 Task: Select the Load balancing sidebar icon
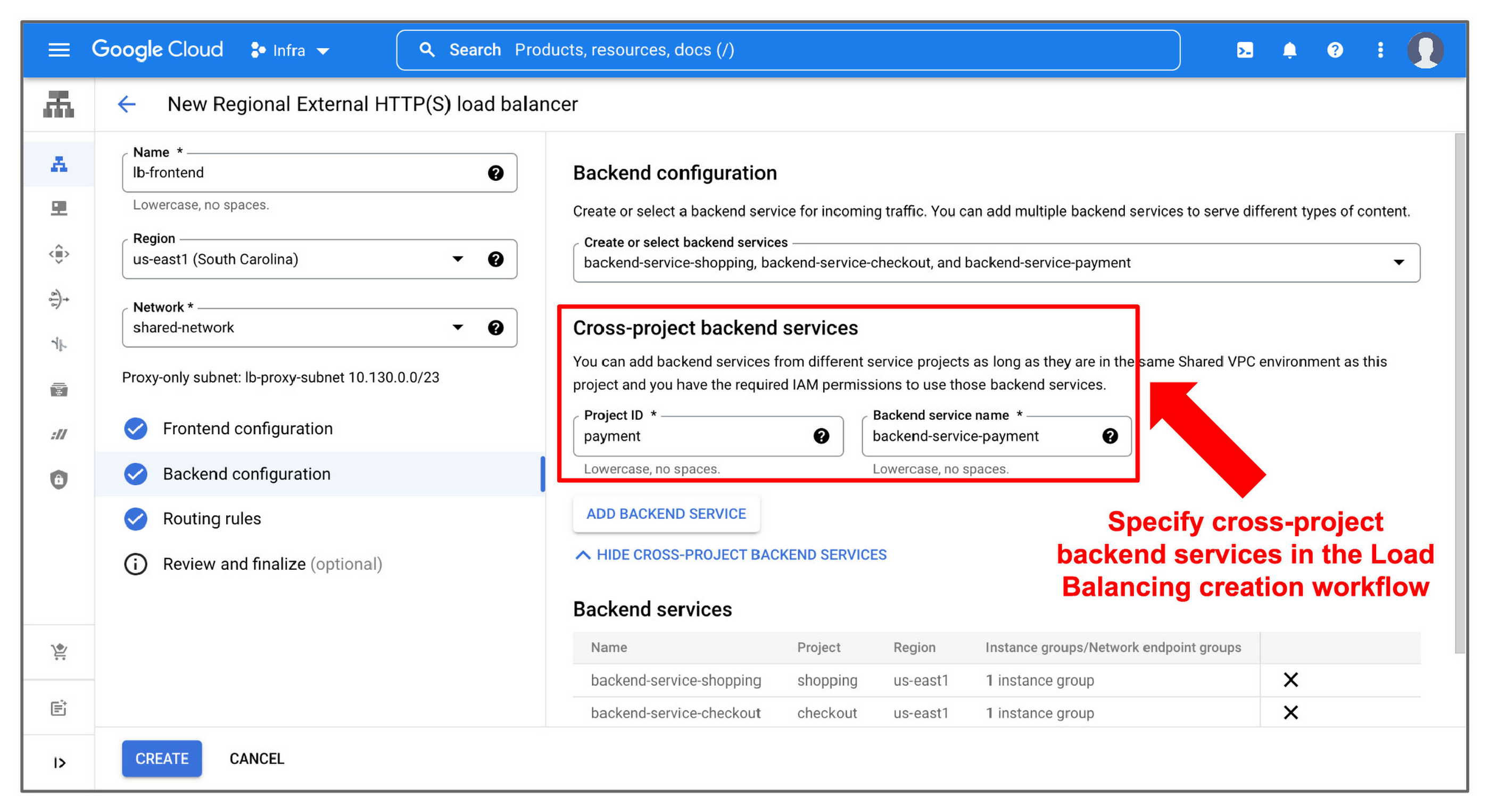[59, 165]
